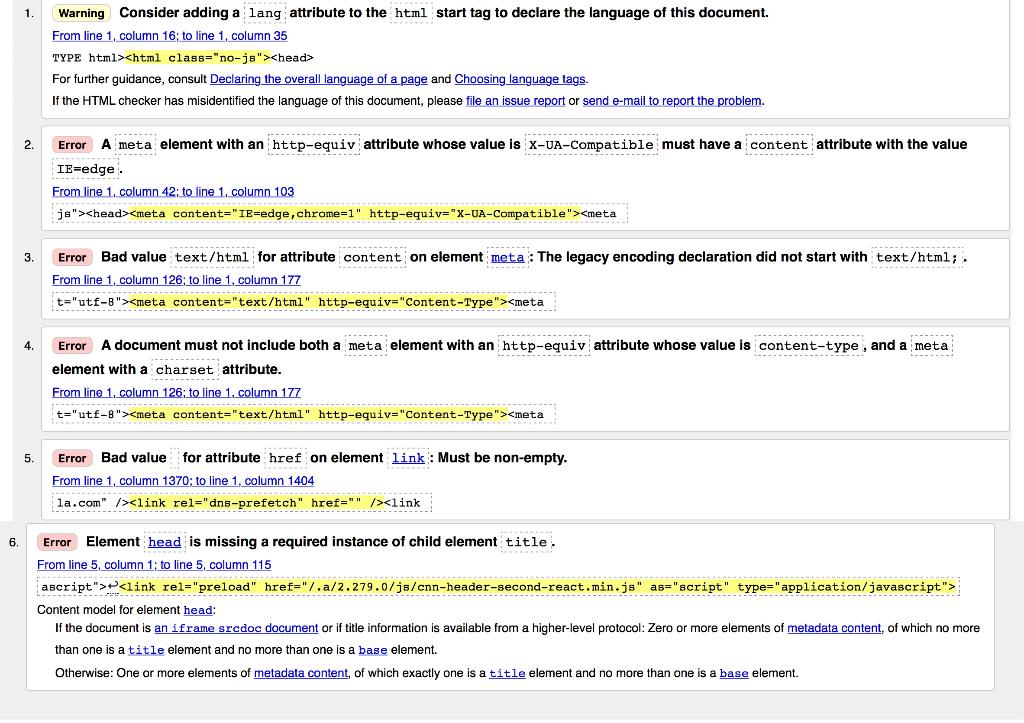This screenshot has height=723, width=1024.
Task: Open 'From line 5, column 1' location link
Action: (154, 565)
